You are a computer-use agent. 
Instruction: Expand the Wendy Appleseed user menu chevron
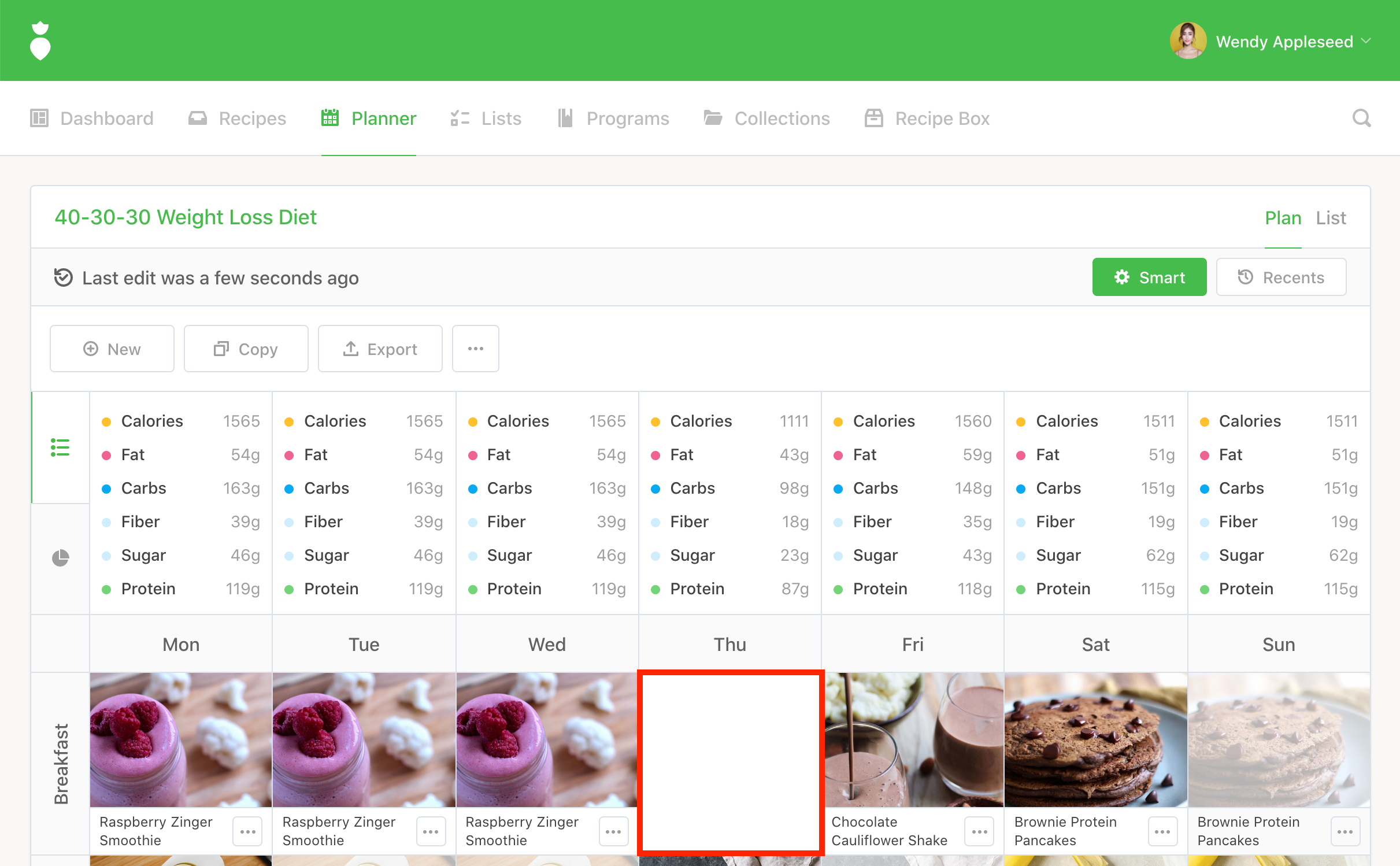1366,41
